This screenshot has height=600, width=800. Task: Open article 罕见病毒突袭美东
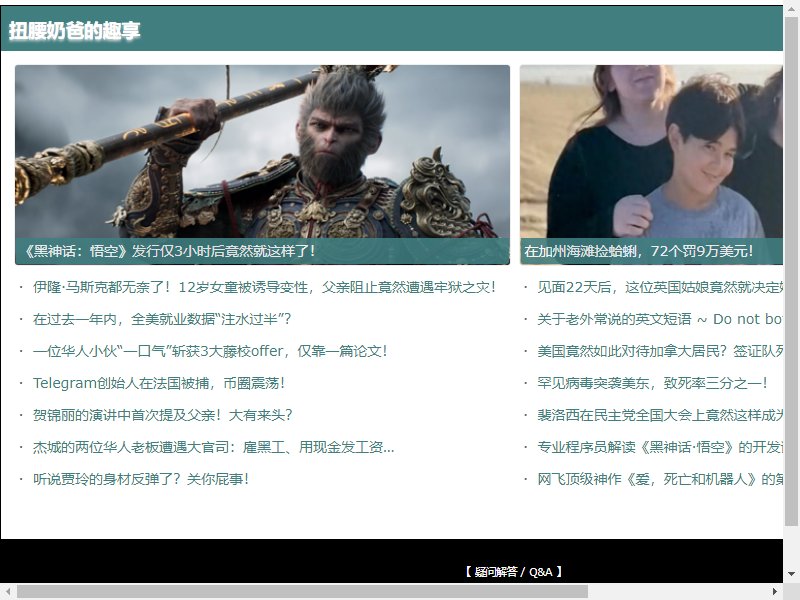click(652, 383)
